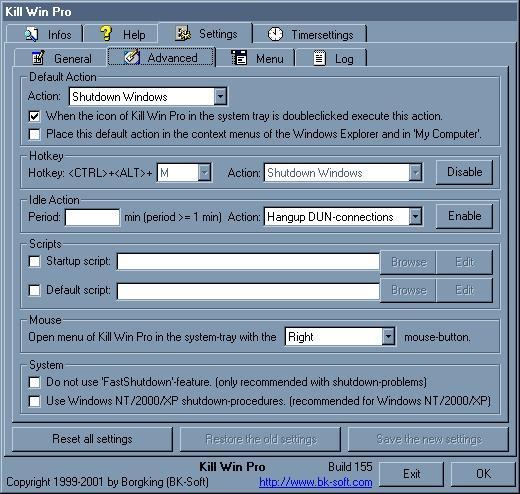The width and height of the screenshot is (520, 494).
Task: Click the clock icon on Timersettings tab
Action: (x=275, y=34)
